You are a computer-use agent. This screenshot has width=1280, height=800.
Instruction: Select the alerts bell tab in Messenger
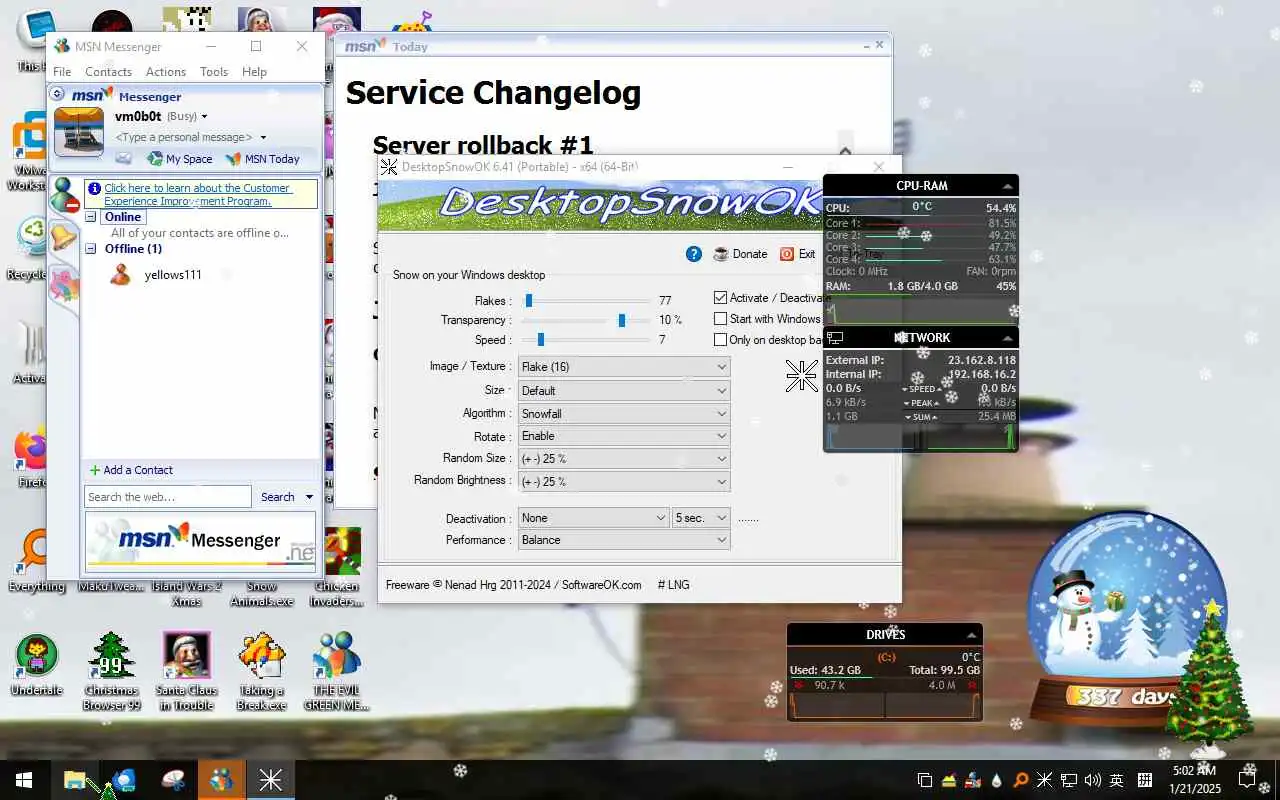tap(64, 238)
